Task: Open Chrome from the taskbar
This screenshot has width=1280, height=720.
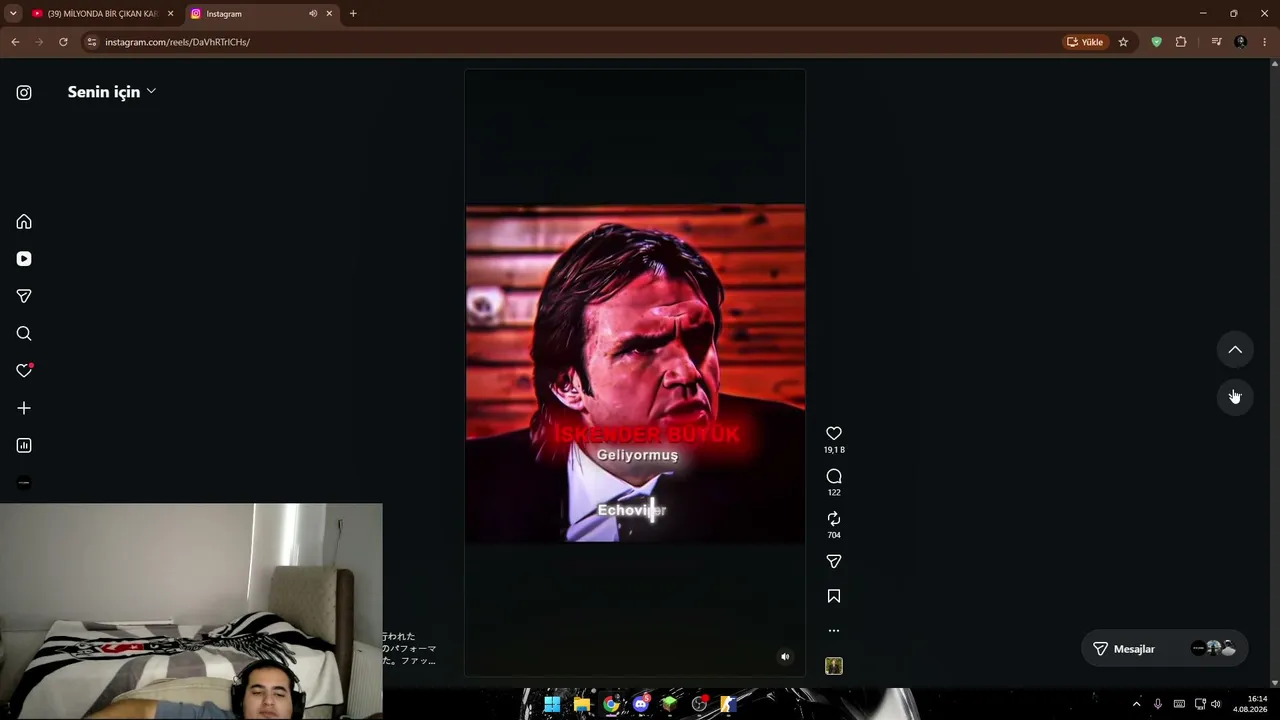Action: tap(611, 704)
